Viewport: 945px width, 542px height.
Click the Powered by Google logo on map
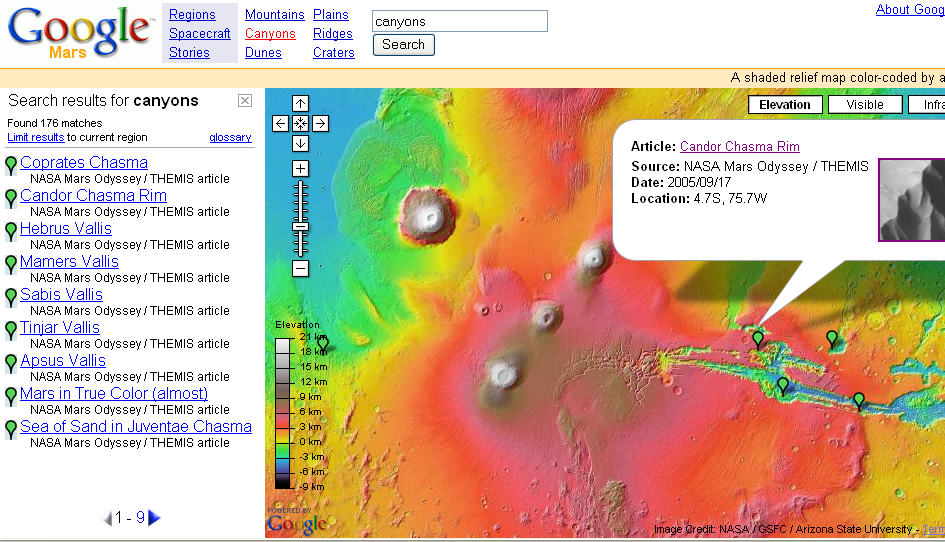(297, 522)
